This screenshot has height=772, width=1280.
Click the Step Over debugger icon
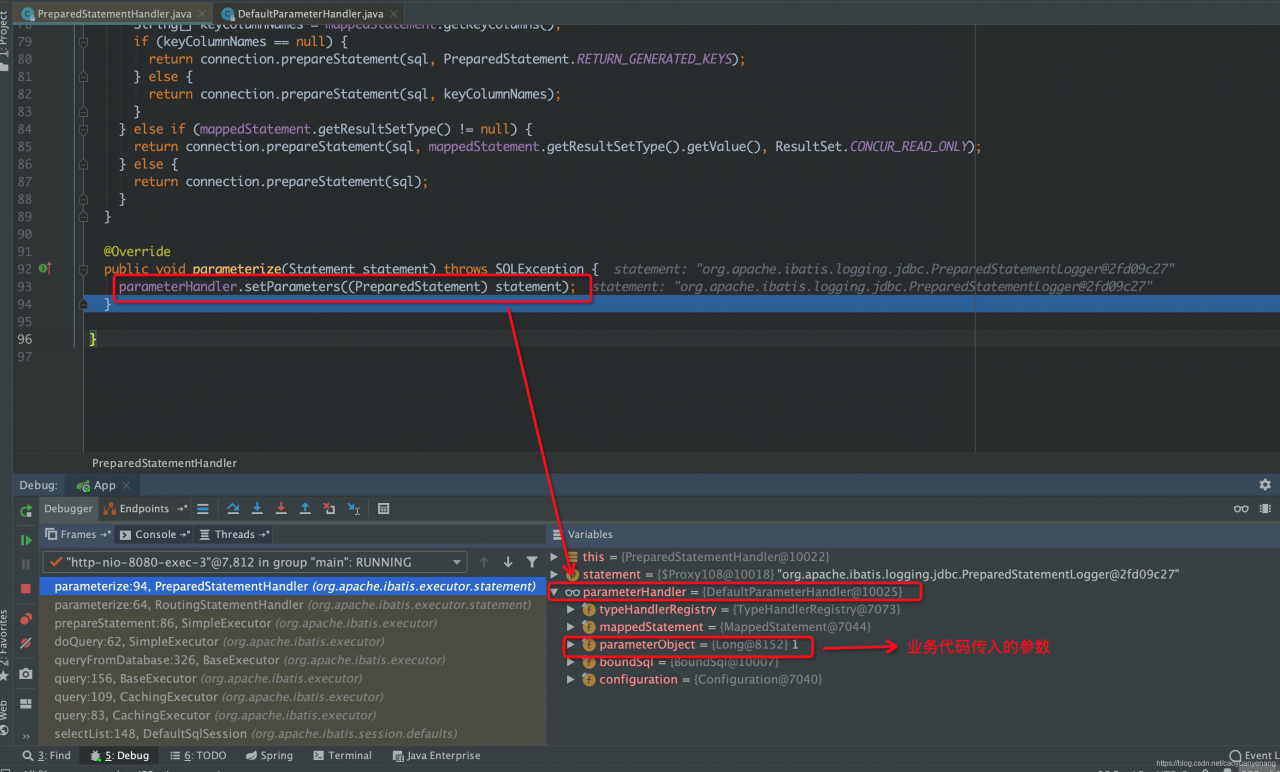pos(233,509)
